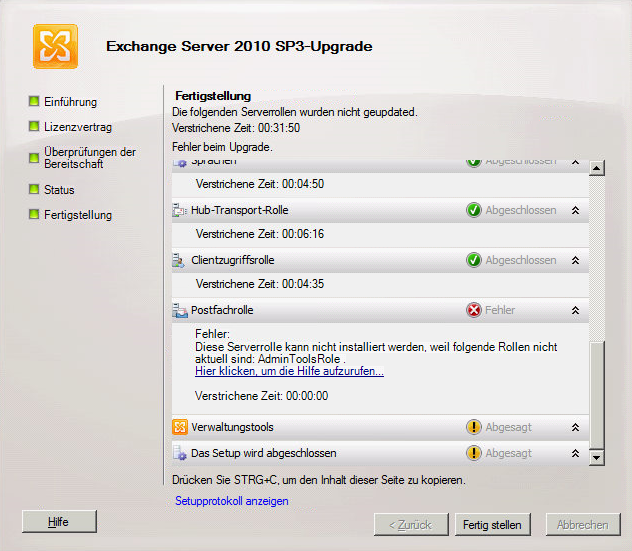Click the Fertig stellen button
Screen dimensions: 632x551
point(493,524)
